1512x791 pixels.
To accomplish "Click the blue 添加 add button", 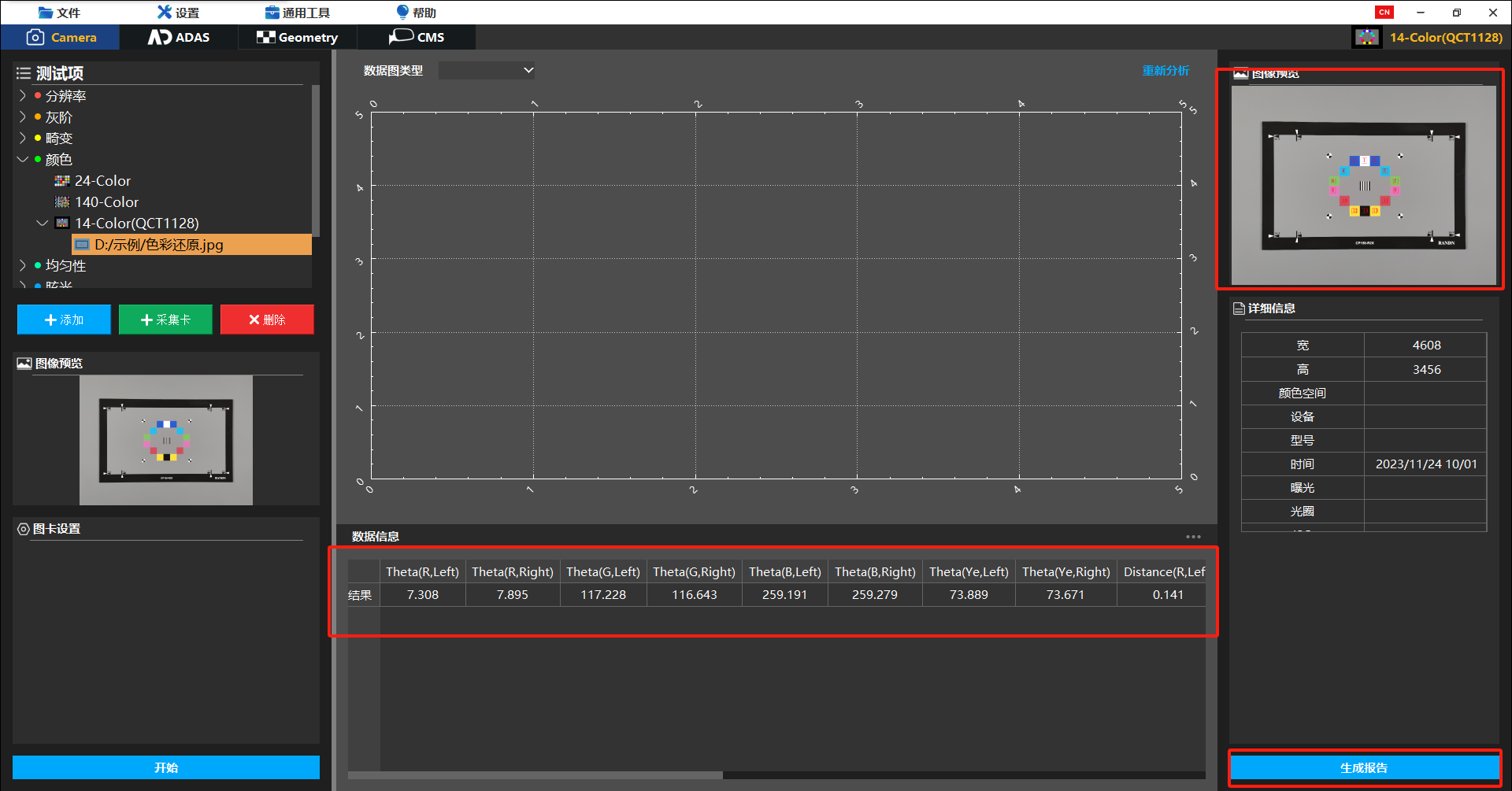I will 64,320.
